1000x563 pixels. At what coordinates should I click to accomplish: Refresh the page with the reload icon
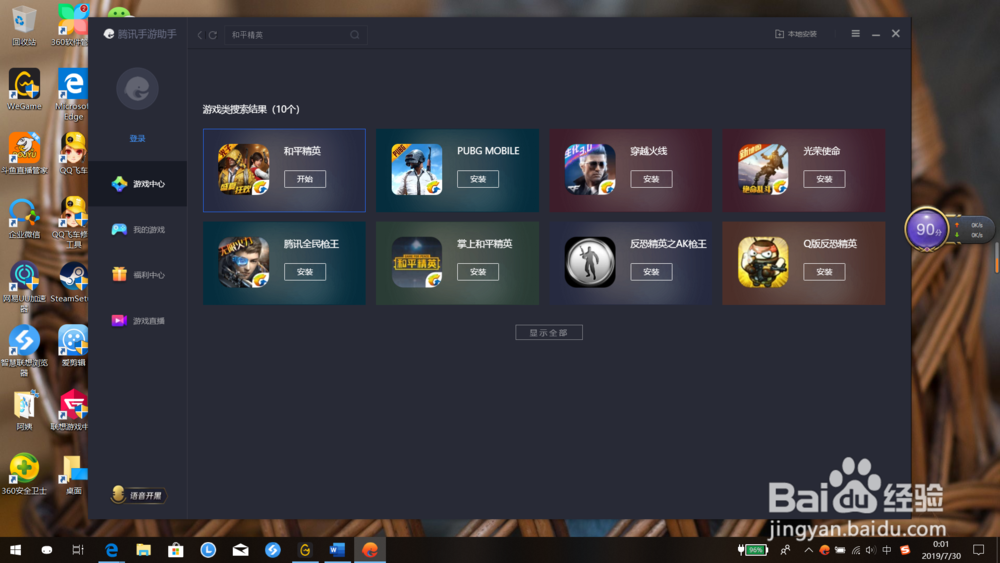click(x=212, y=35)
